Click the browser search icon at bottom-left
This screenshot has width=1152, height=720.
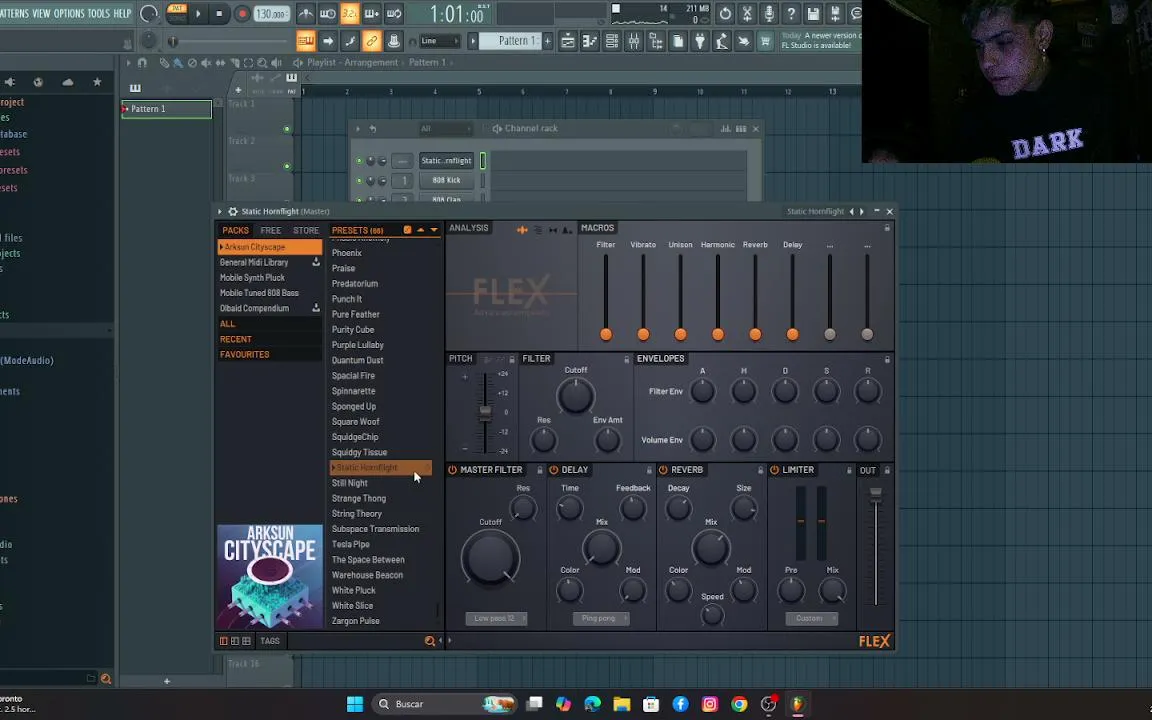pyautogui.click(x=106, y=679)
